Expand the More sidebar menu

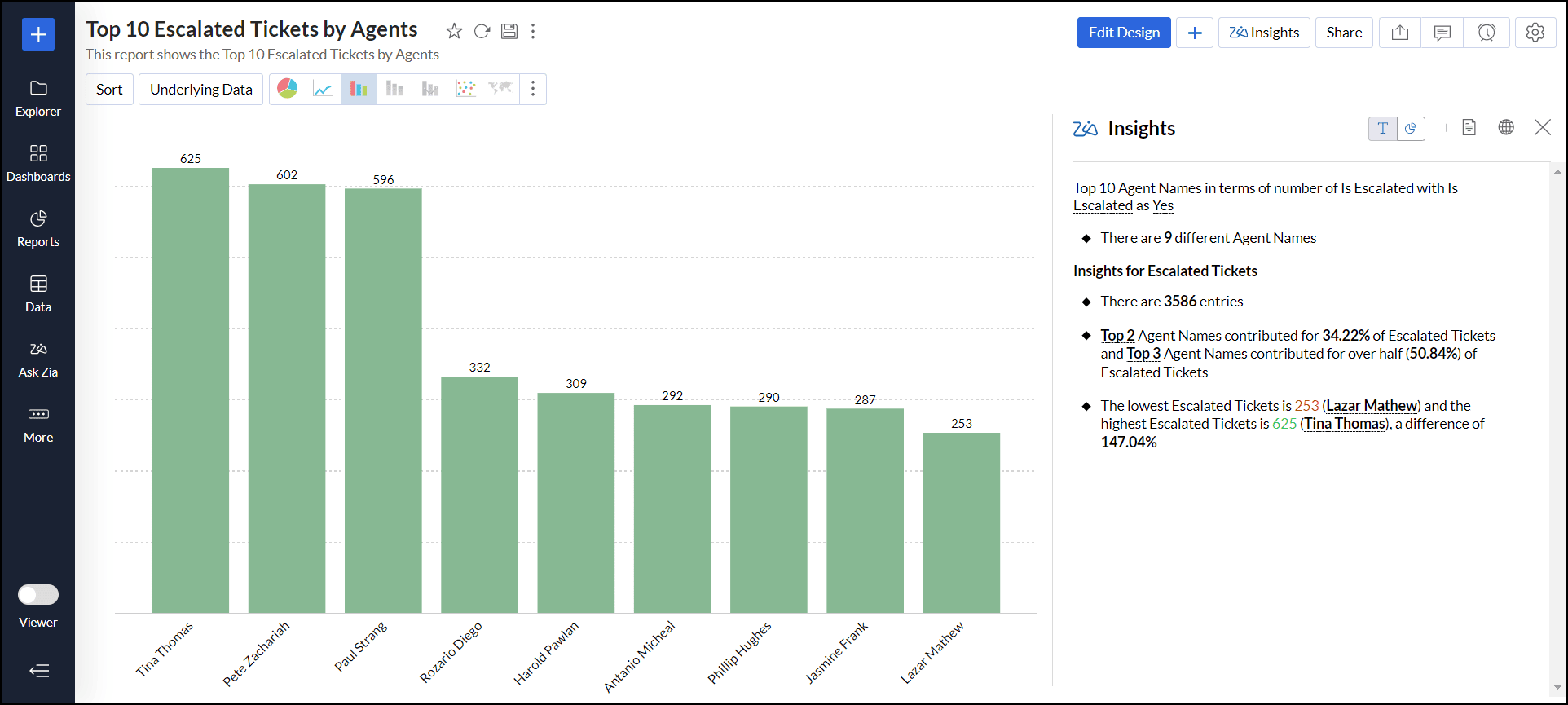click(x=38, y=424)
